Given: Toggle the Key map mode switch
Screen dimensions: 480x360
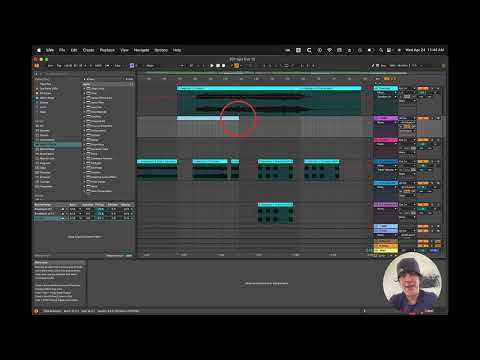Looking at the screenshot, I should click(x=383, y=66).
